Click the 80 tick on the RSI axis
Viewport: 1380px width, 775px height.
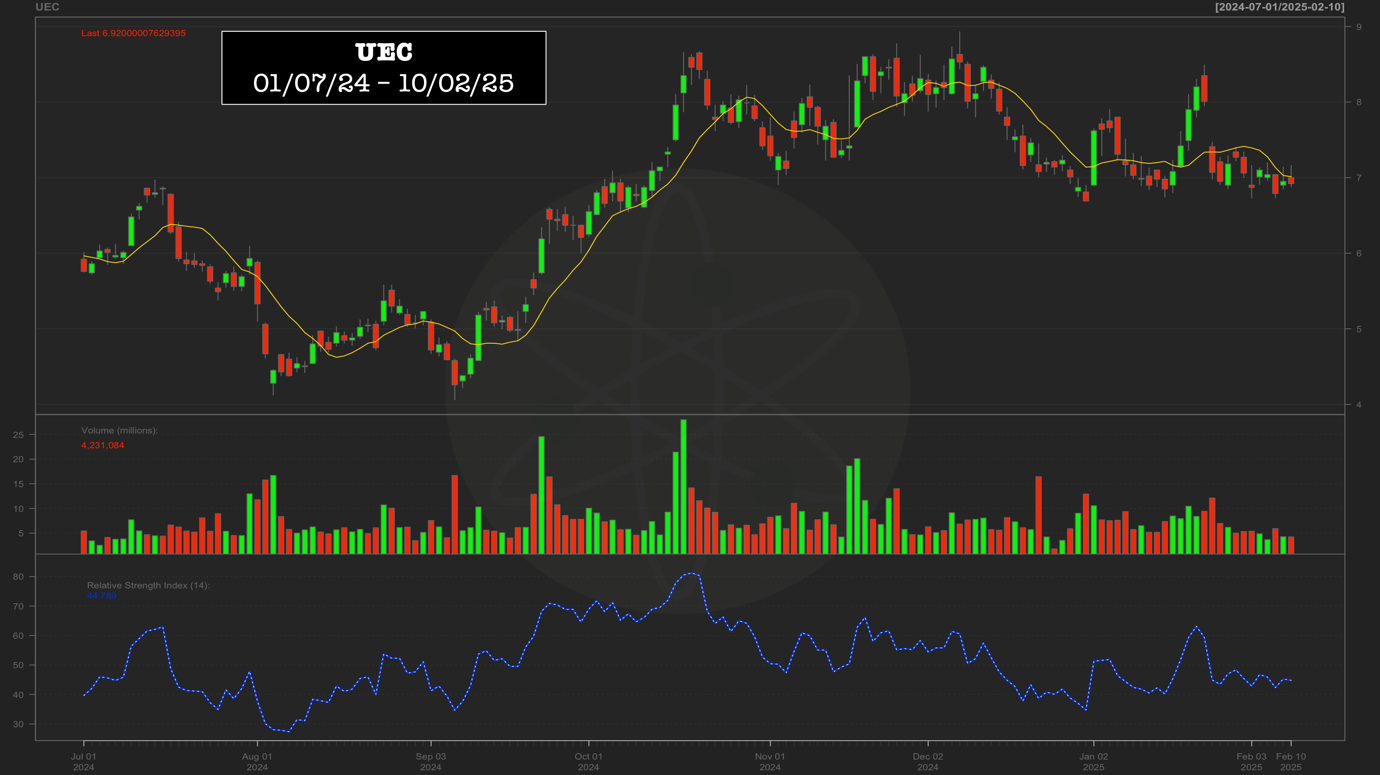point(18,577)
